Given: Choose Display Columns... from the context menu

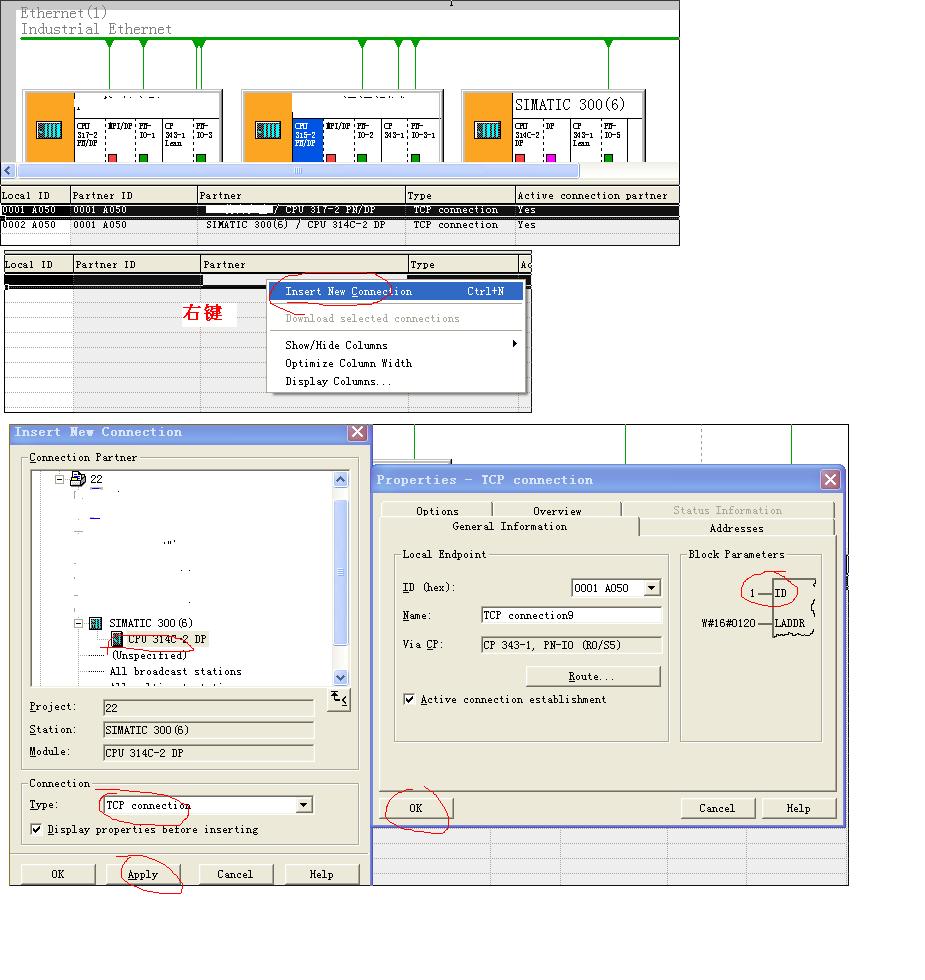Looking at the screenshot, I should click(x=396, y=381).
